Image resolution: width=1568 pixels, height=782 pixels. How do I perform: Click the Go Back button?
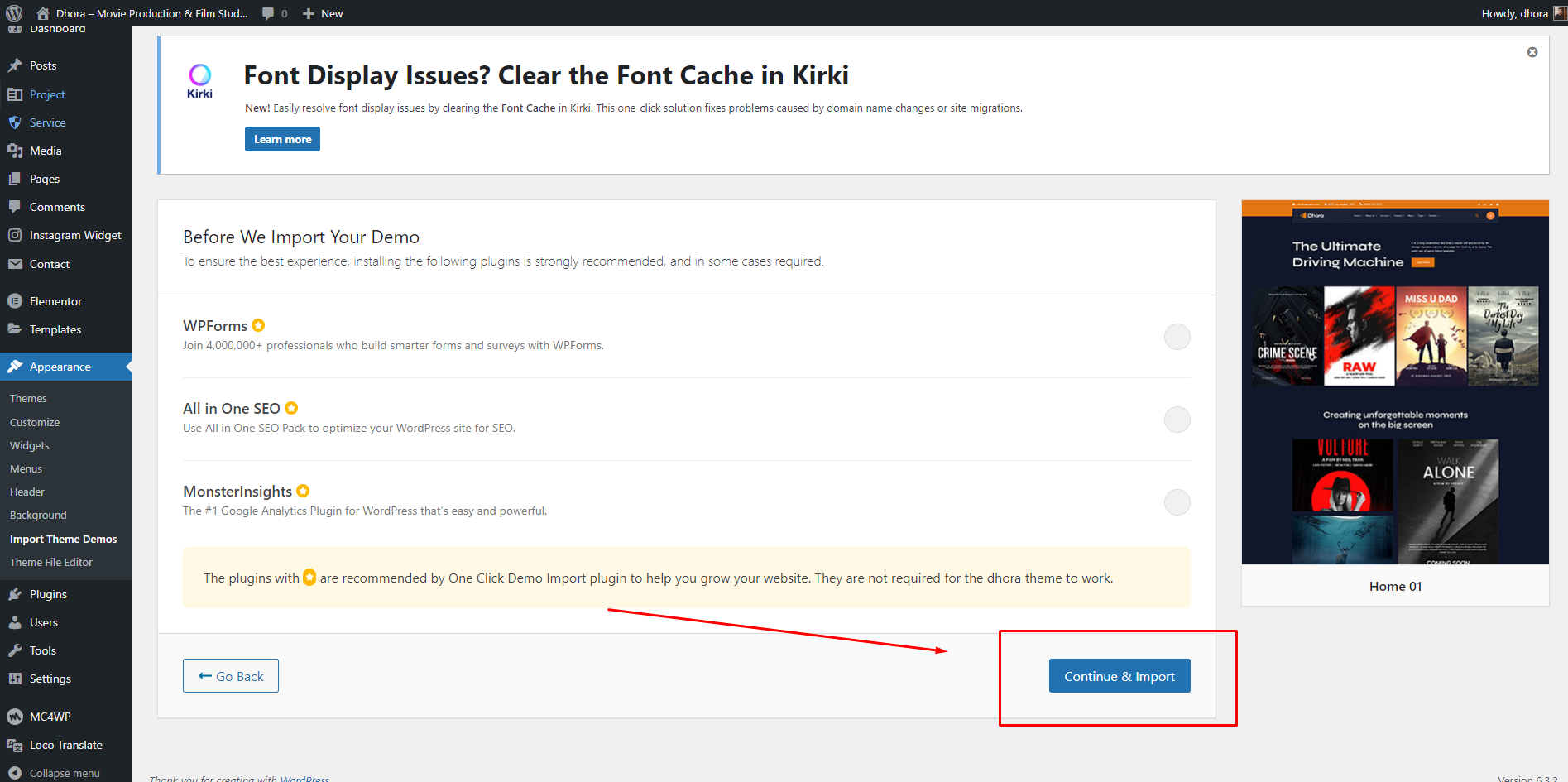tap(231, 676)
